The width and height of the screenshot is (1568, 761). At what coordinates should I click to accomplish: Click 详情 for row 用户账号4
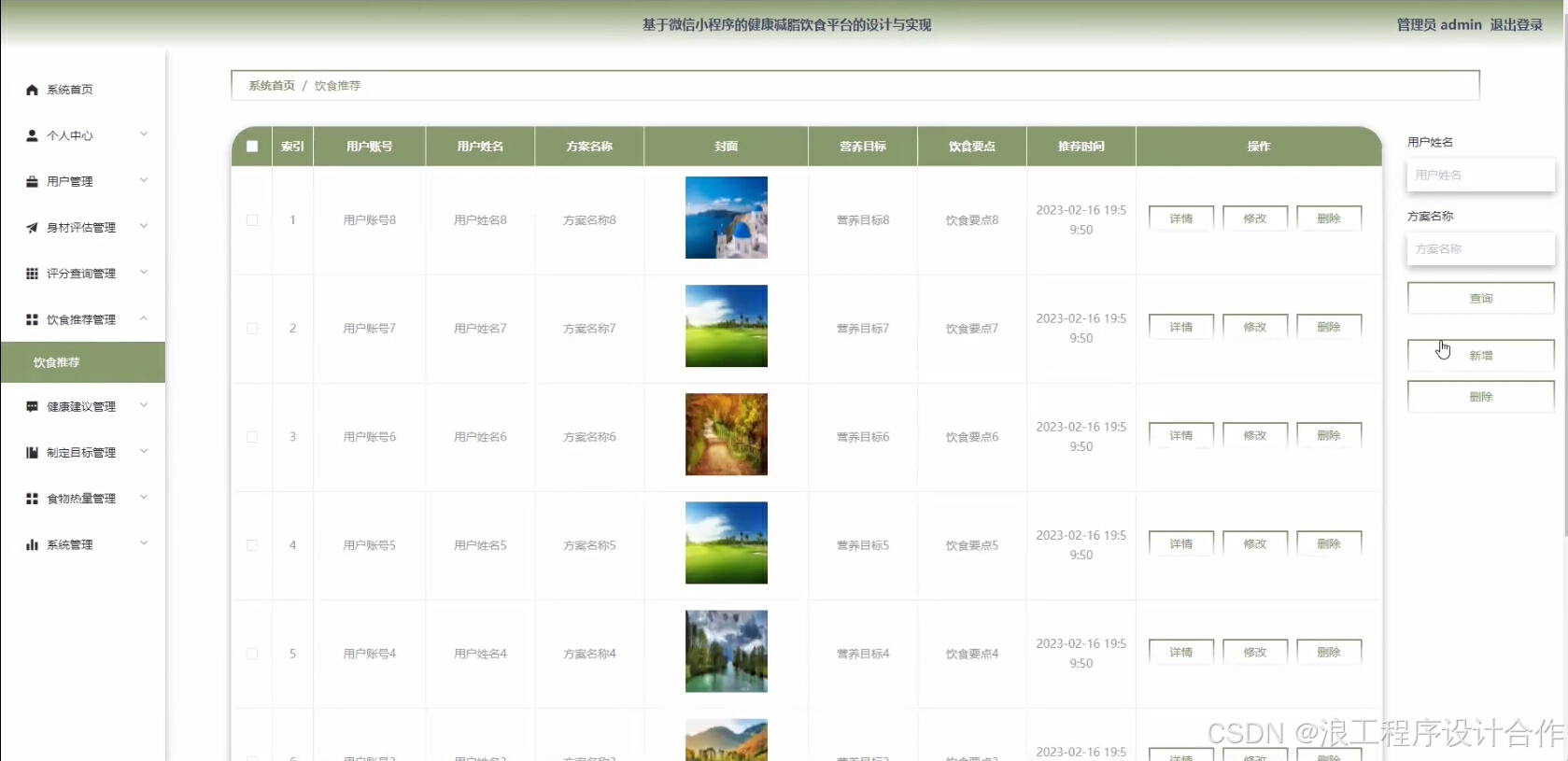pos(1181,652)
